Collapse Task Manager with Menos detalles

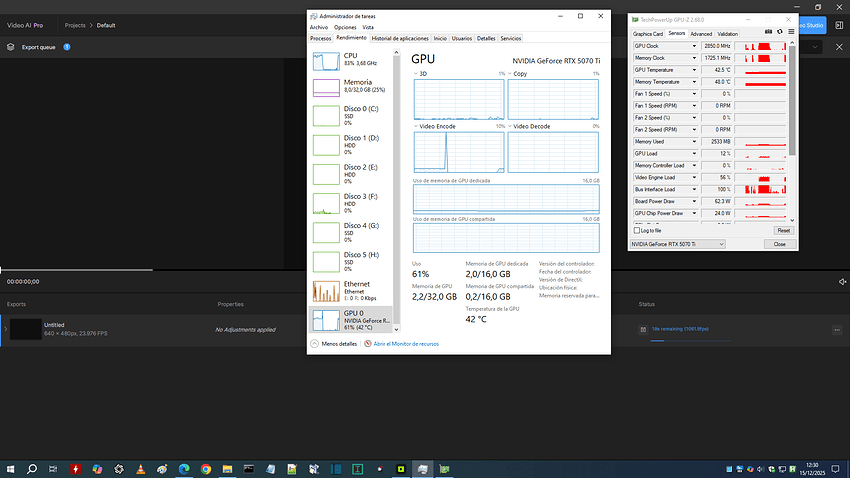(x=335, y=343)
